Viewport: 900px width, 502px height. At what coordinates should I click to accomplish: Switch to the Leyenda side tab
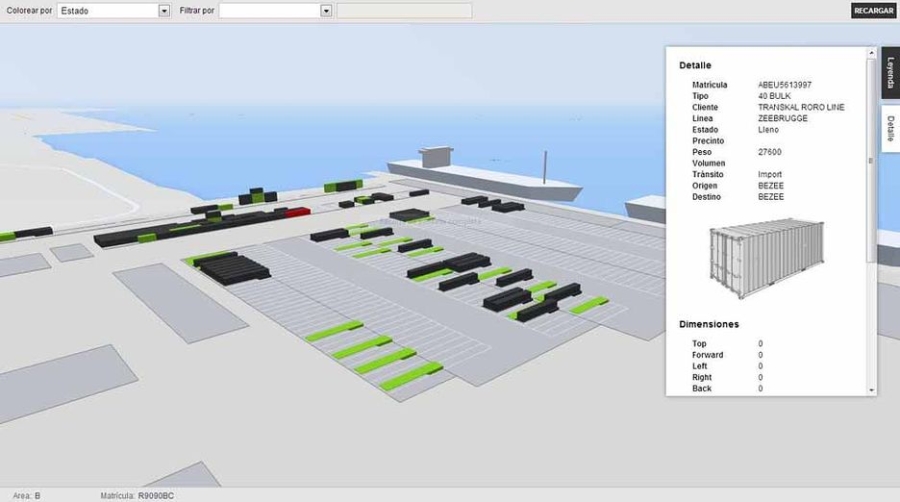(x=890, y=71)
